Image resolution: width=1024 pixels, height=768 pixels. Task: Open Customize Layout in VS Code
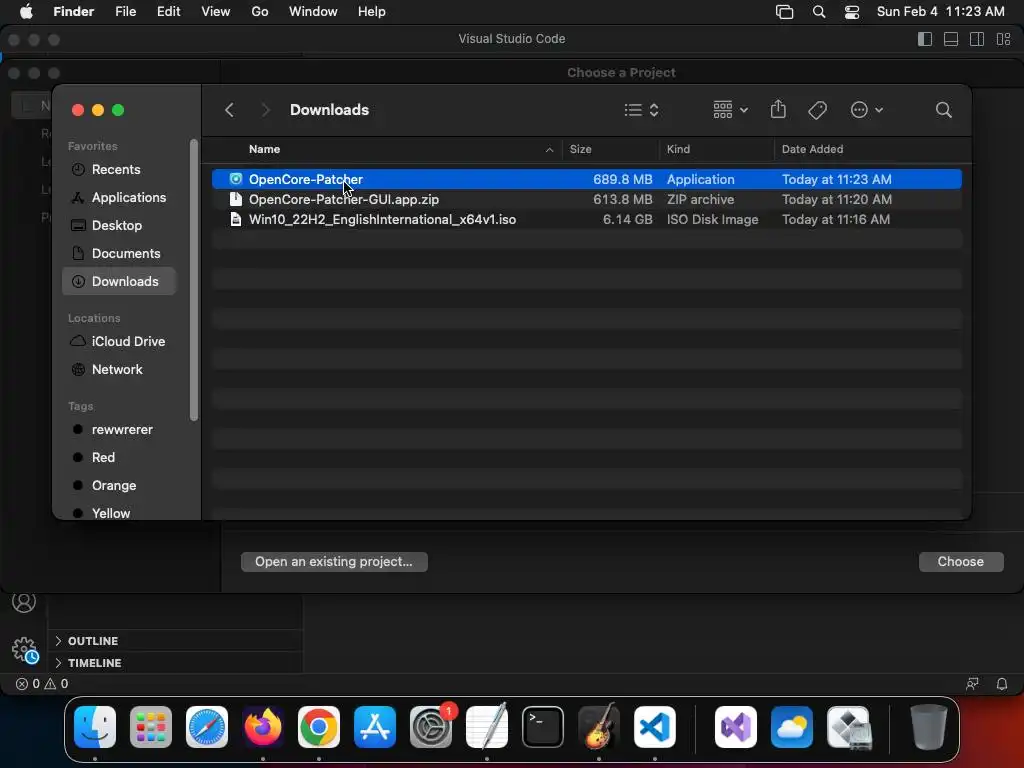click(1004, 39)
